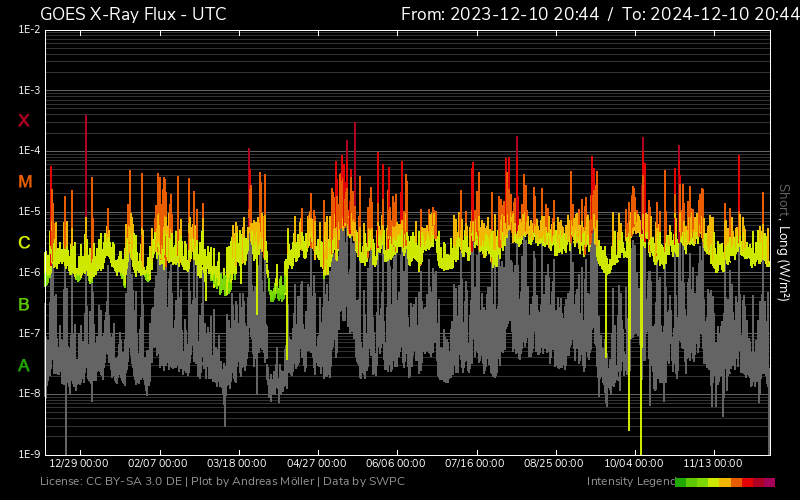Click the orange M flare class label
The width and height of the screenshot is (800, 500).
tap(24, 182)
